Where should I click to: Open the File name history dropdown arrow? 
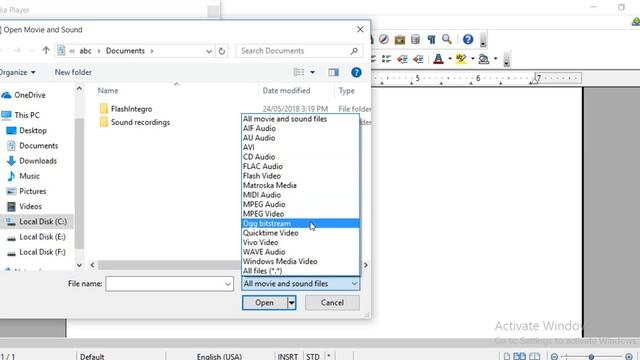tap(228, 284)
